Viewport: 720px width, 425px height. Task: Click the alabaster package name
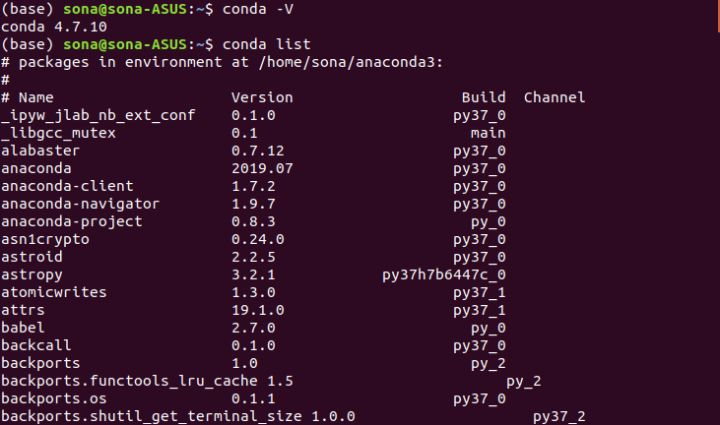point(40,151)
